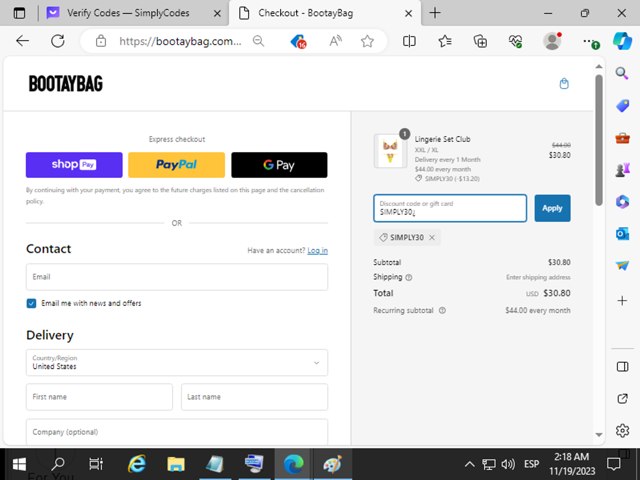The width and height of the screenshot is (640, 480).
Task: Open Lingerie Set Club product thumbnail
Action: click(390, 151)
